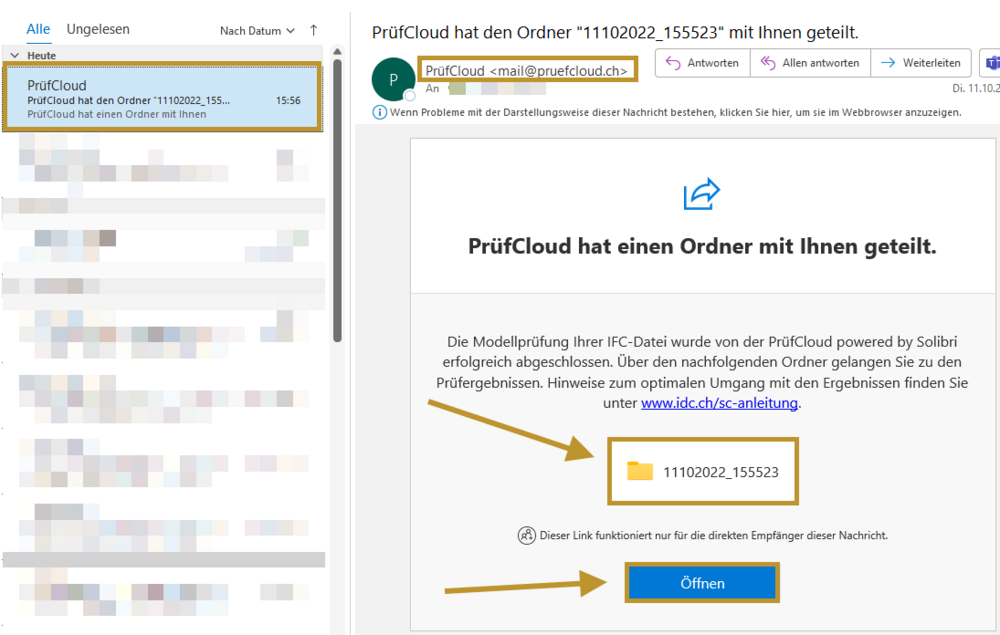Click the email subject line in reading pane
This screenshot has height=635, width=1000.
click(615, 33)
